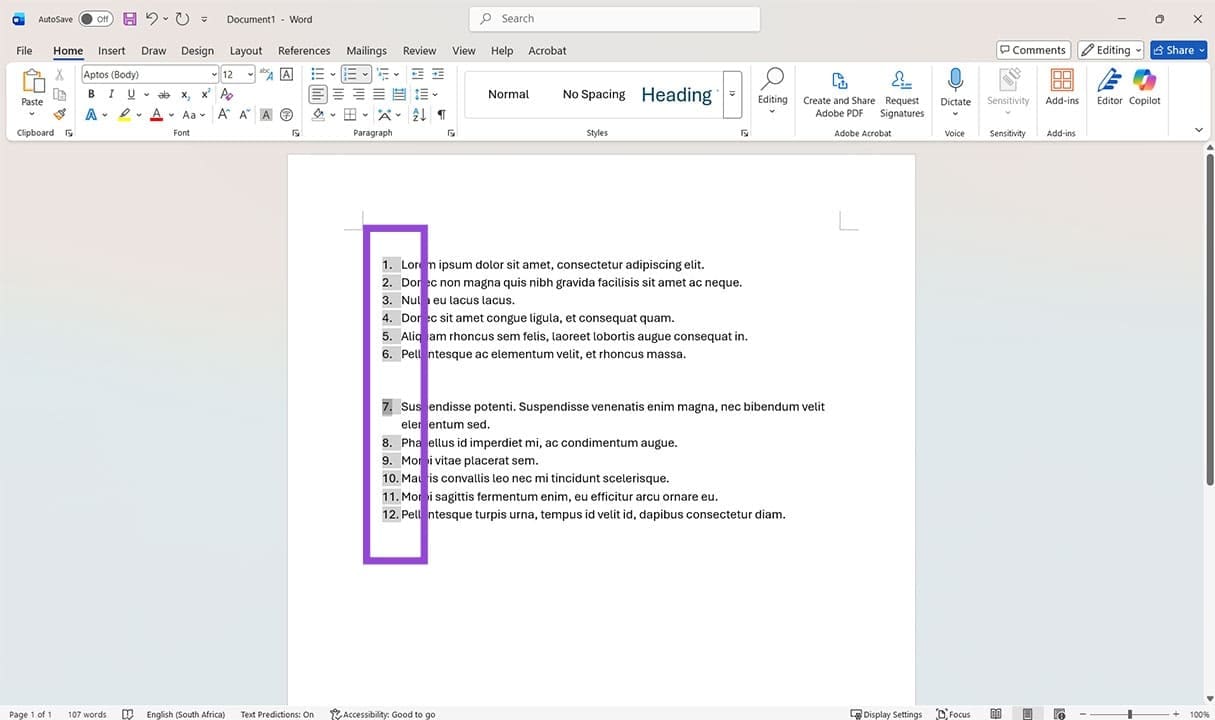
Task: Toggle subscript formatting
Action: (x=185, y=94)
